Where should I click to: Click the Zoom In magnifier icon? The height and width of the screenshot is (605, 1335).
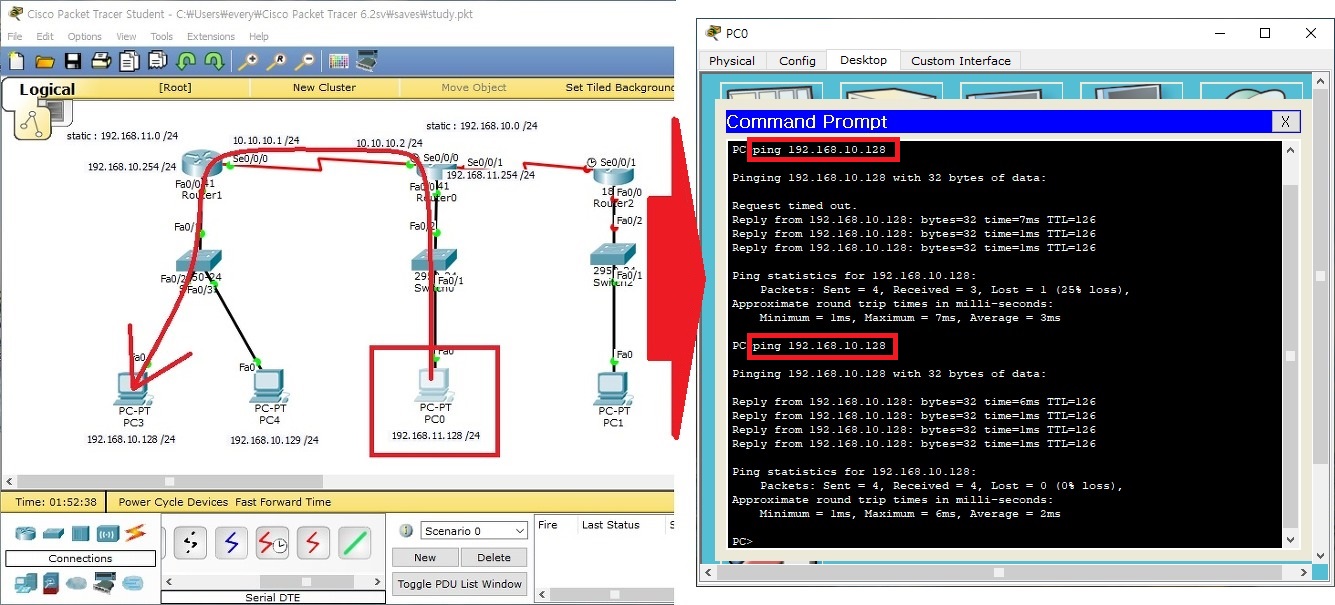click(247, 61)
